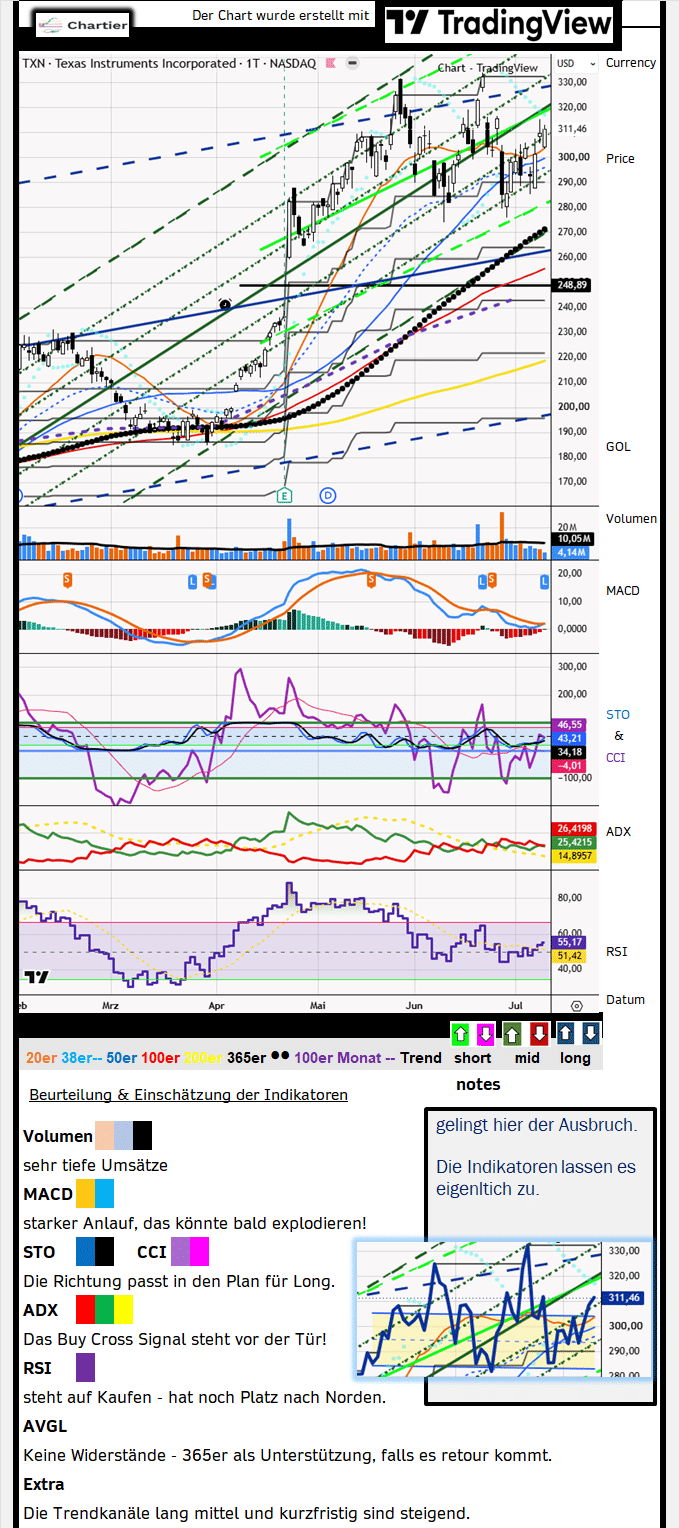This screenshot has width=679, height=1528.
Task: Click the blue long-term down arrow
Action: (590, 1034)
